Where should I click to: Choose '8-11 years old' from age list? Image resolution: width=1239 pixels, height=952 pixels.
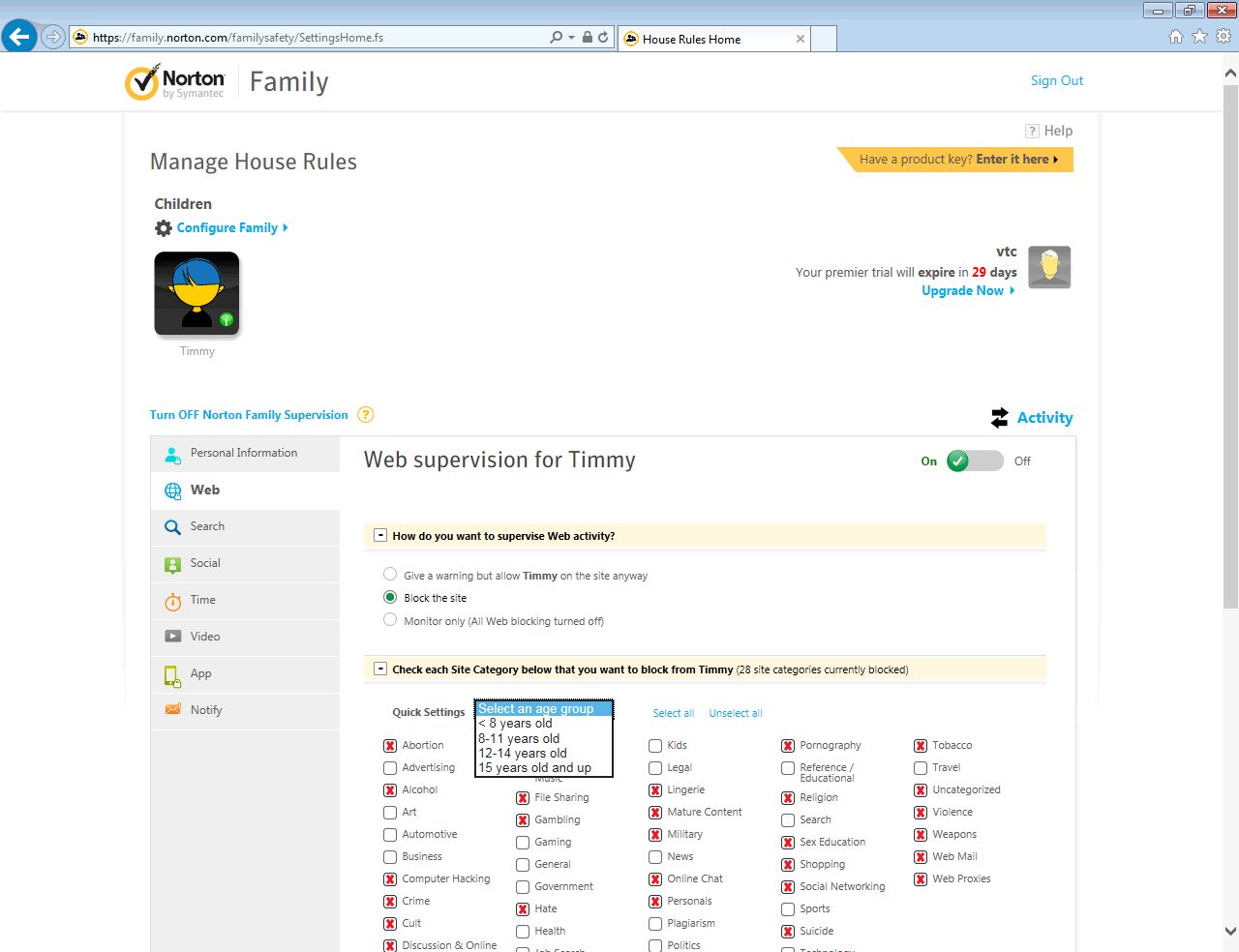pyautogui.click(x=520, y=738)
